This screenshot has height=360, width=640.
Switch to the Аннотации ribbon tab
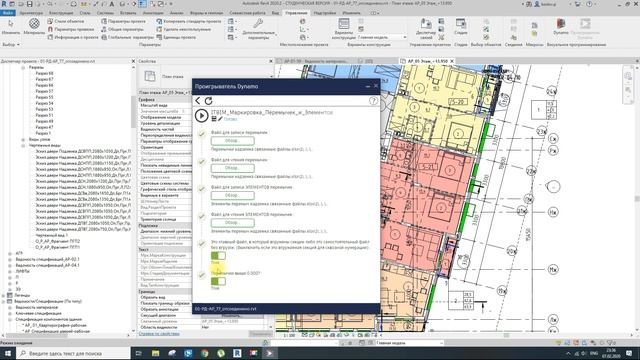tap(153, 13)
